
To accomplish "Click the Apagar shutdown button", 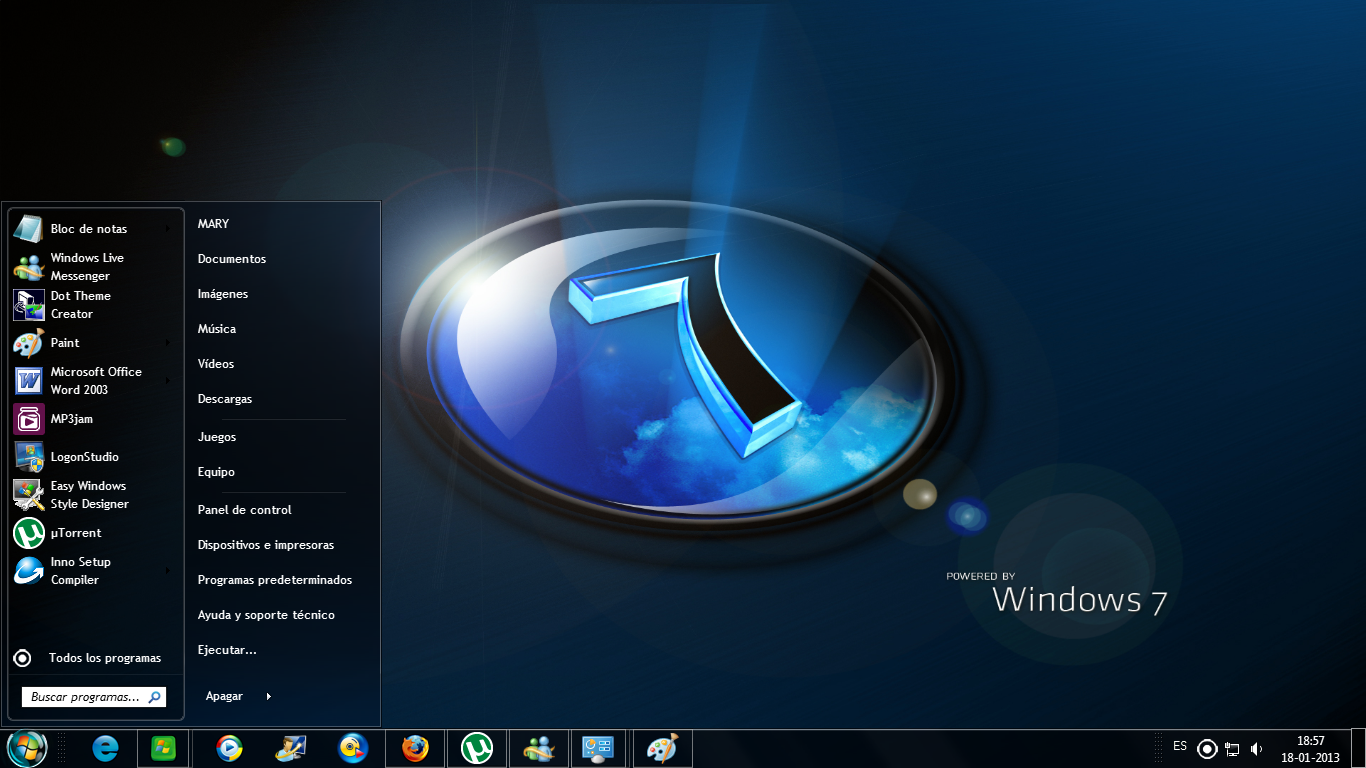I will point(225,696).
